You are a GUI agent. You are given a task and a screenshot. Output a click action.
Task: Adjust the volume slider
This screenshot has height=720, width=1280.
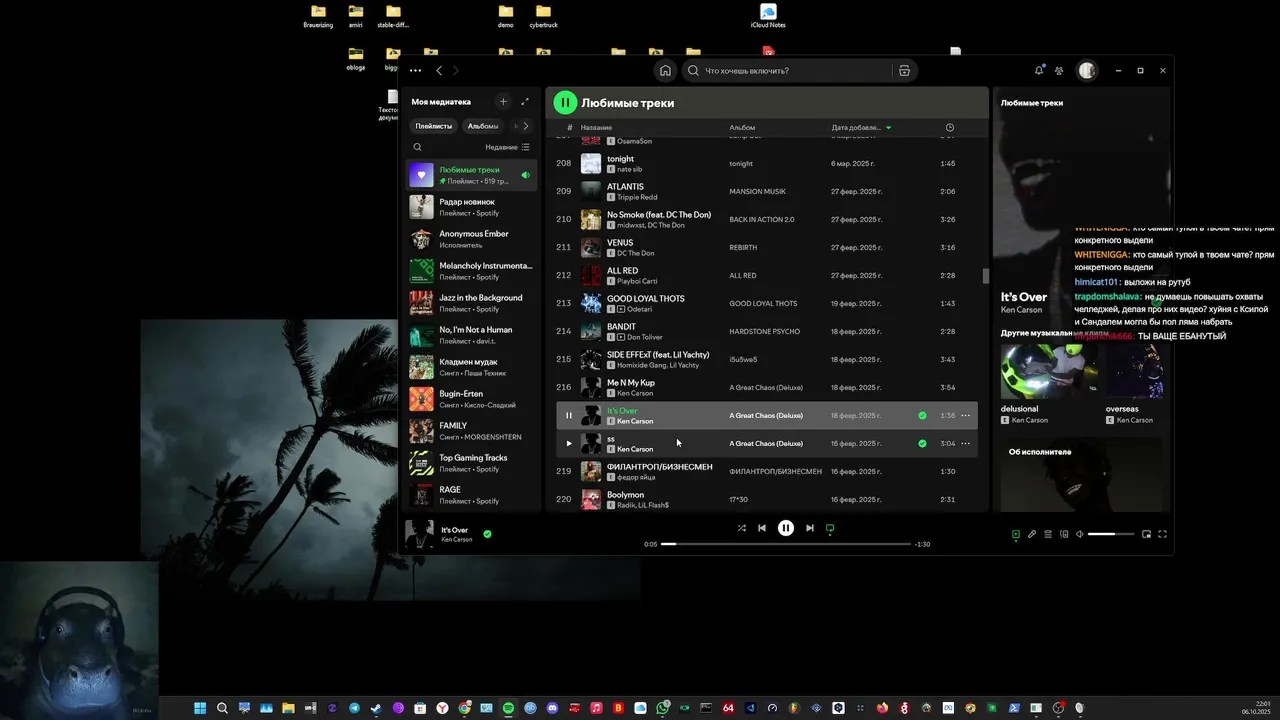point(1111,534)
